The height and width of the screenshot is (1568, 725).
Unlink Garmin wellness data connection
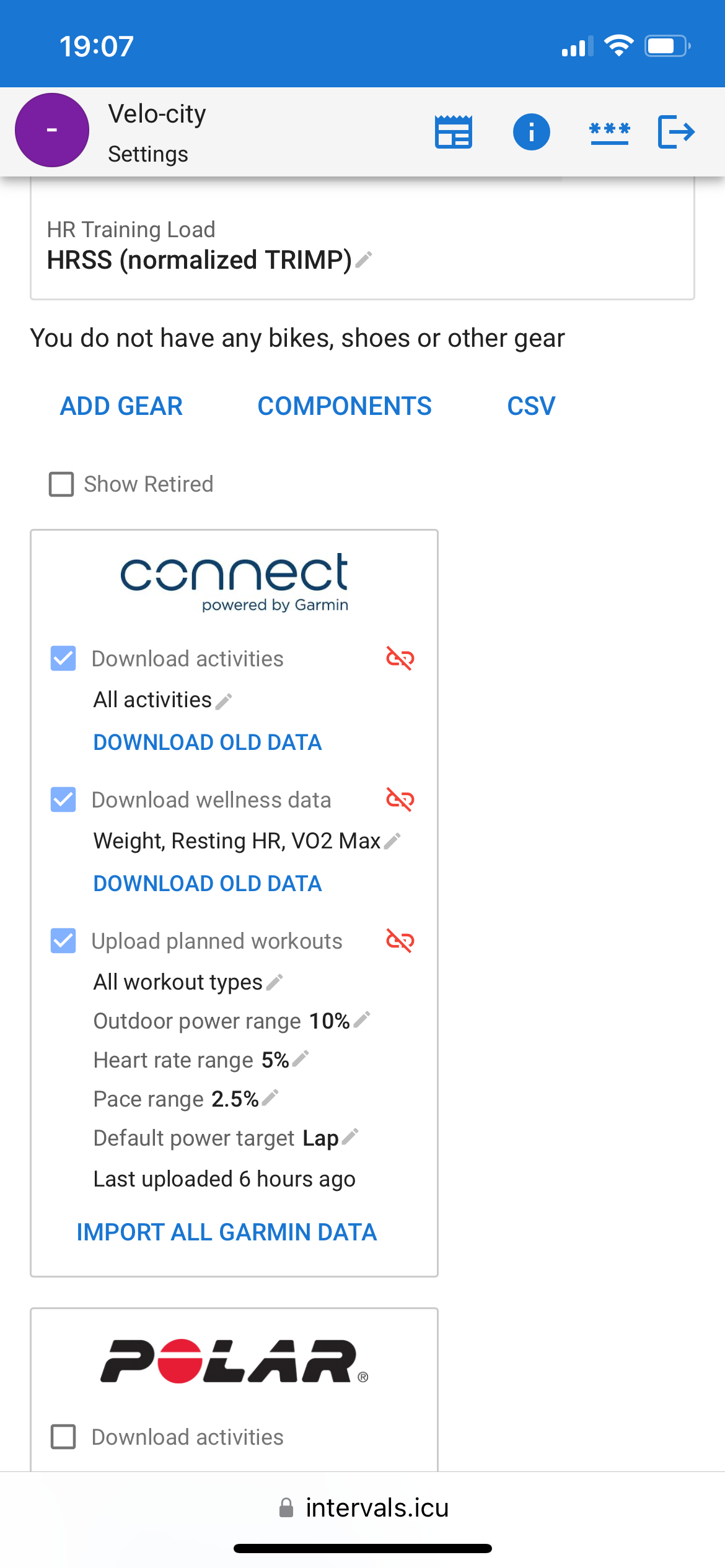click(x=400, y=799)
